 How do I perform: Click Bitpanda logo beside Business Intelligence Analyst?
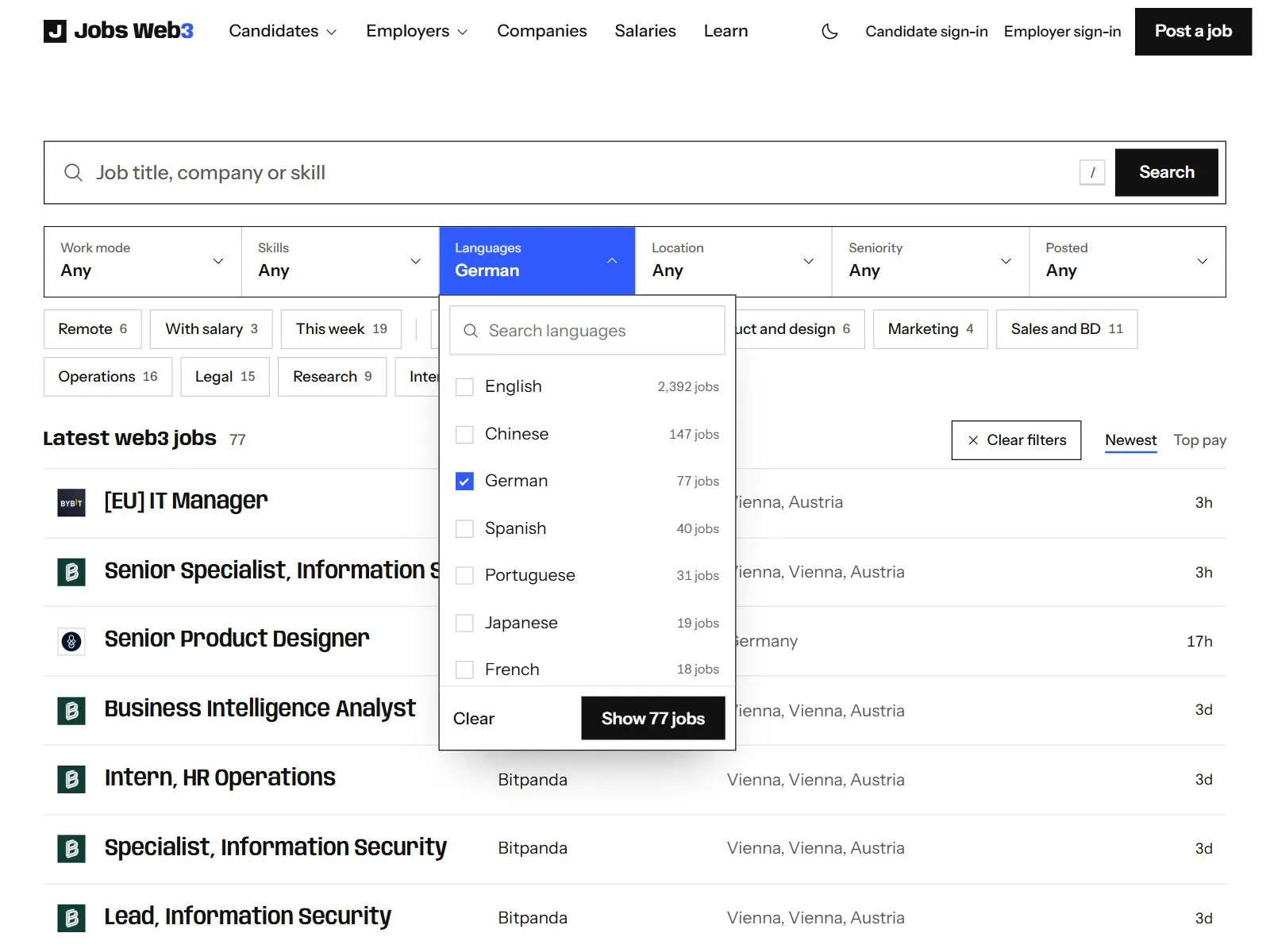point(71,711)
